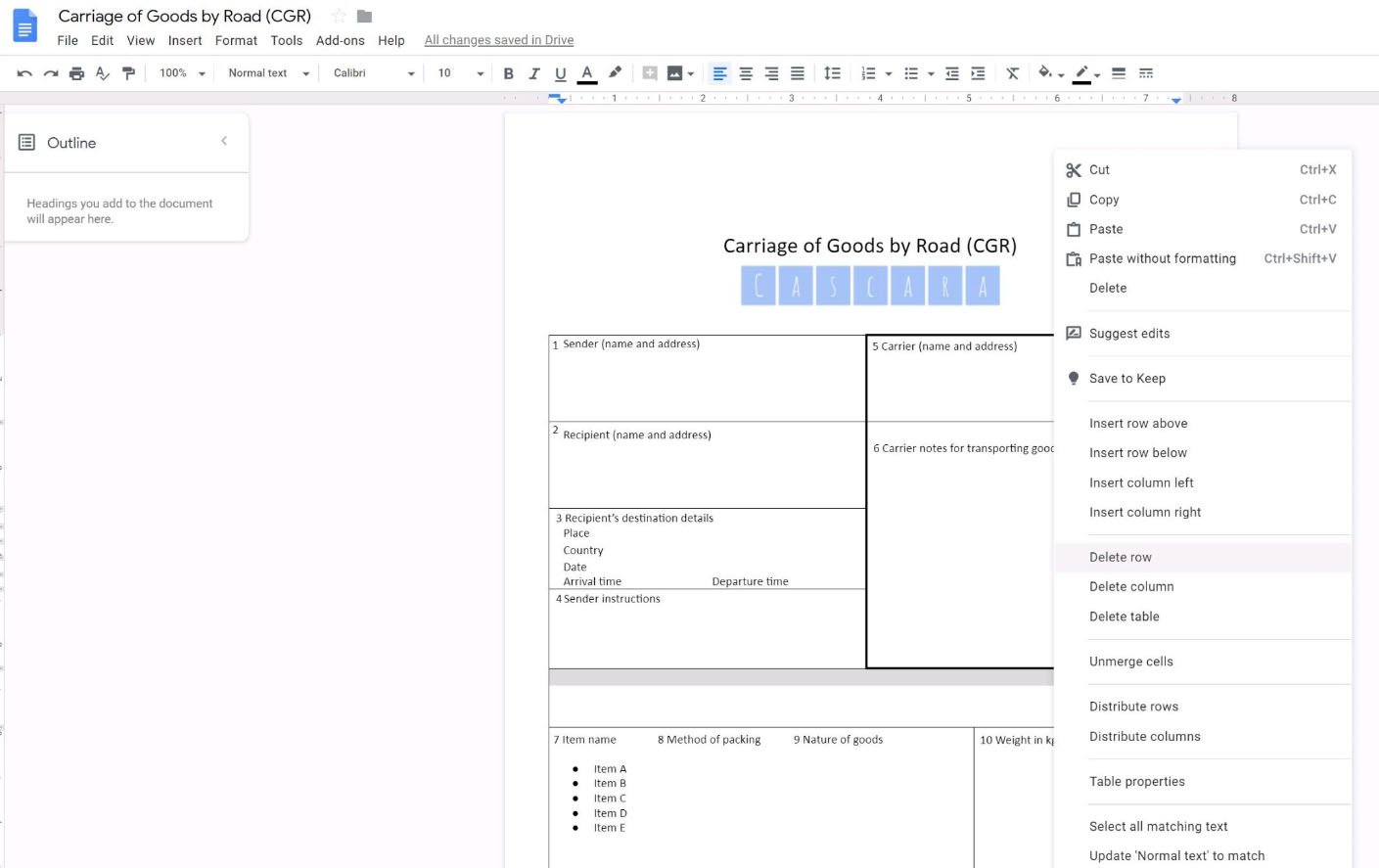1379x868 pixels.
Task: Choose Insert row above
Action: (1203, 423)
